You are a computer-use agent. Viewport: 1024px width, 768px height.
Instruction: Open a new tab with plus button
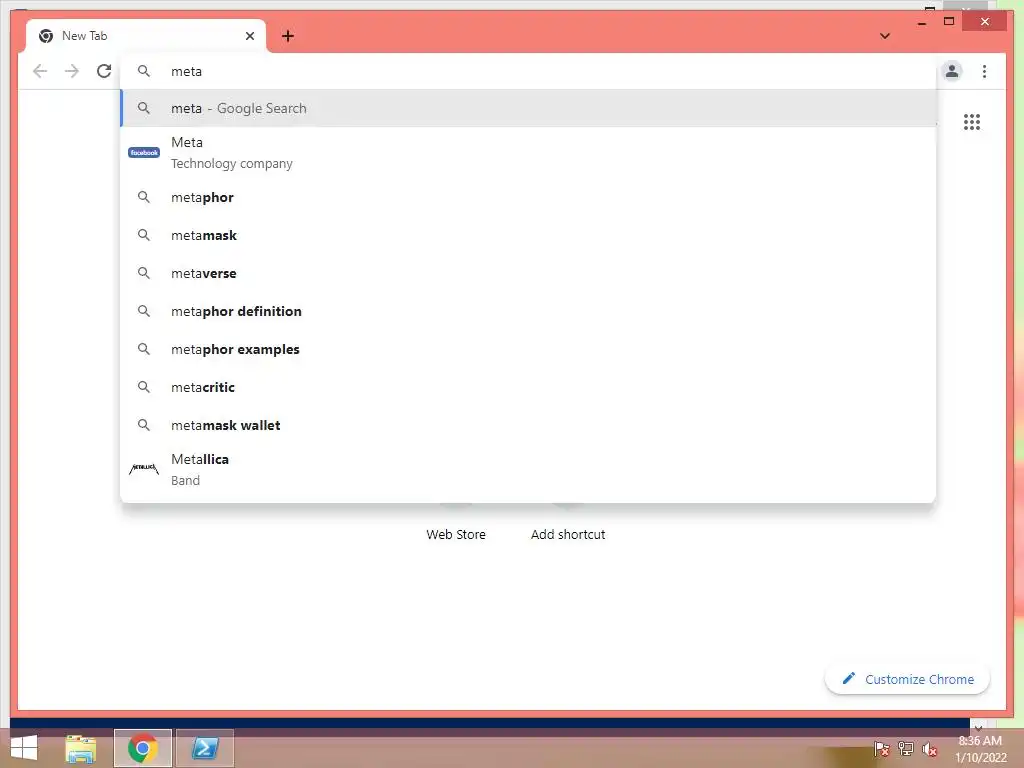pos(288,36)
